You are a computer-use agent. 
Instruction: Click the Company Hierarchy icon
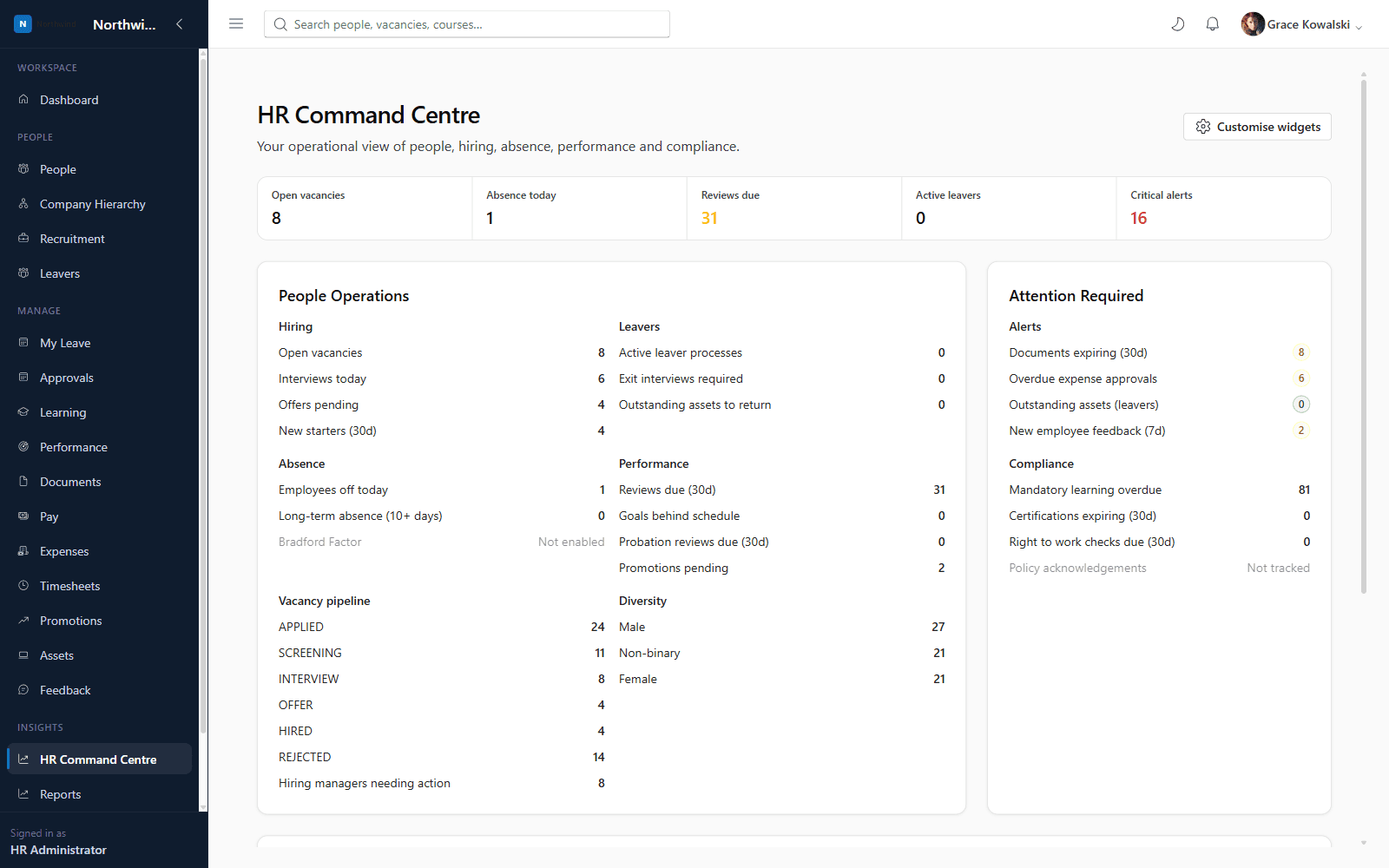pos(23,204)
